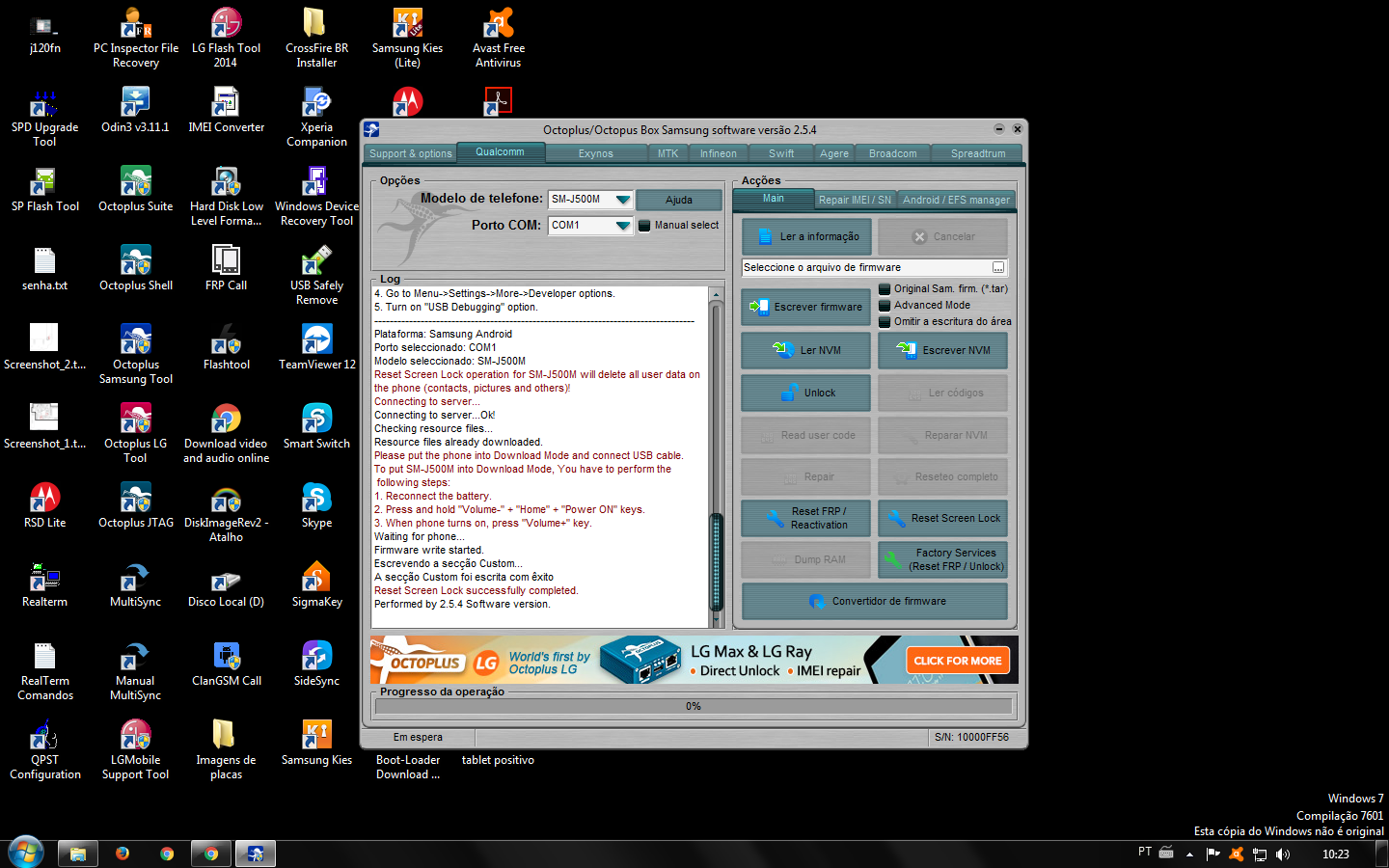Click Convertidor de firmware button

pyautogui.click(x=875, y=601)
